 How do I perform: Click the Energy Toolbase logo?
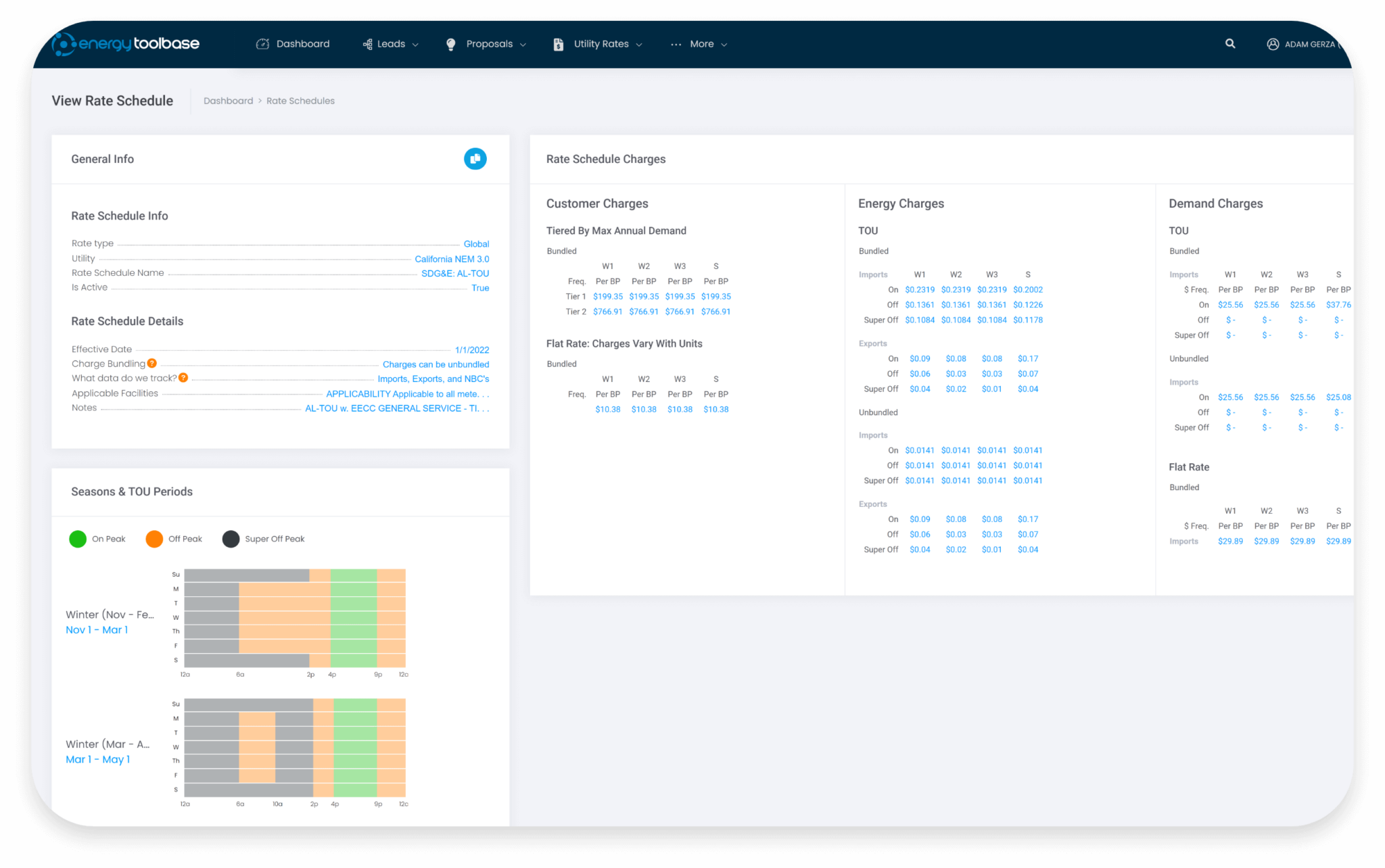click(x=126, y=44)
